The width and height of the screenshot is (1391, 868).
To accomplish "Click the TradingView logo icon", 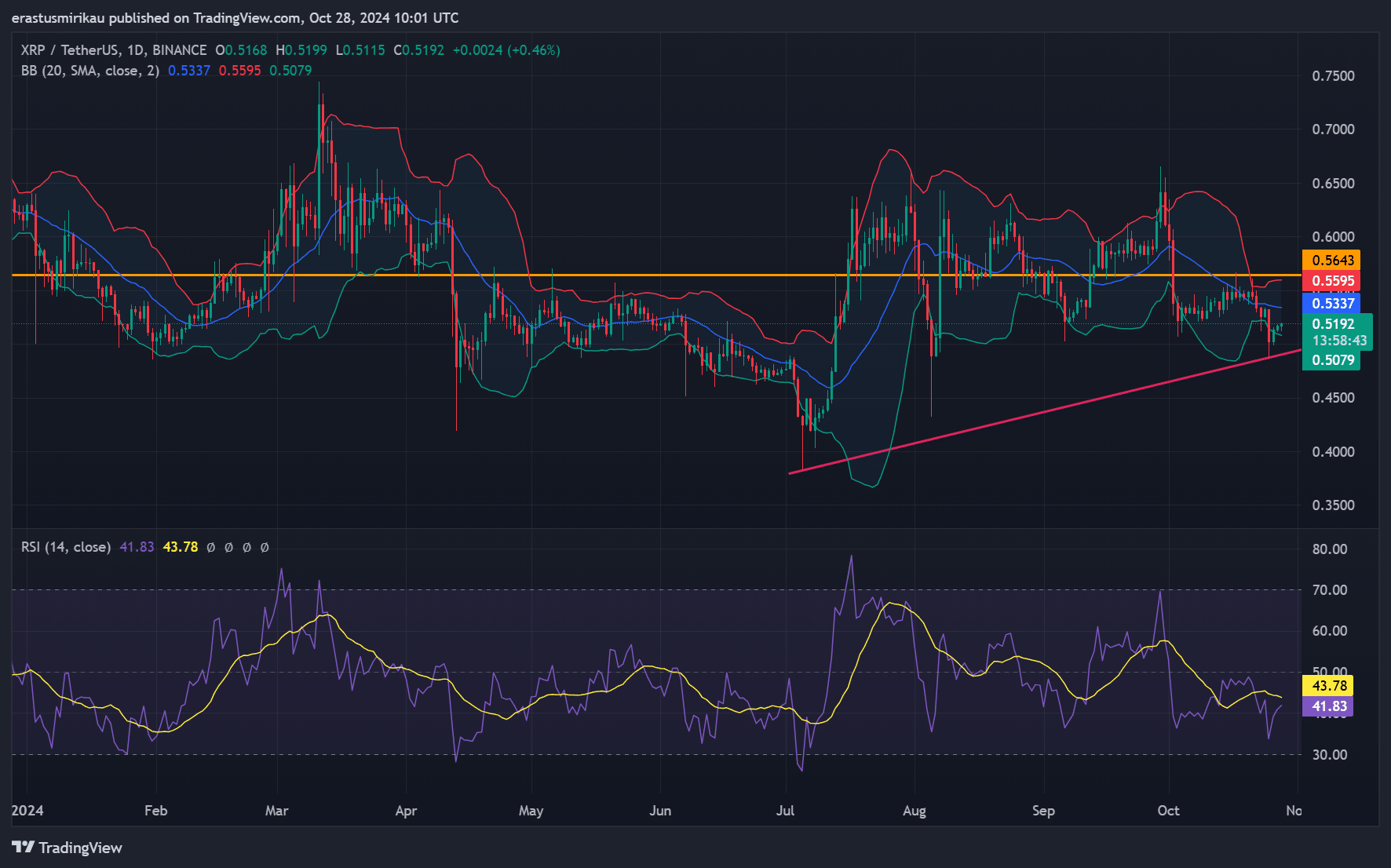I will 23,847.
